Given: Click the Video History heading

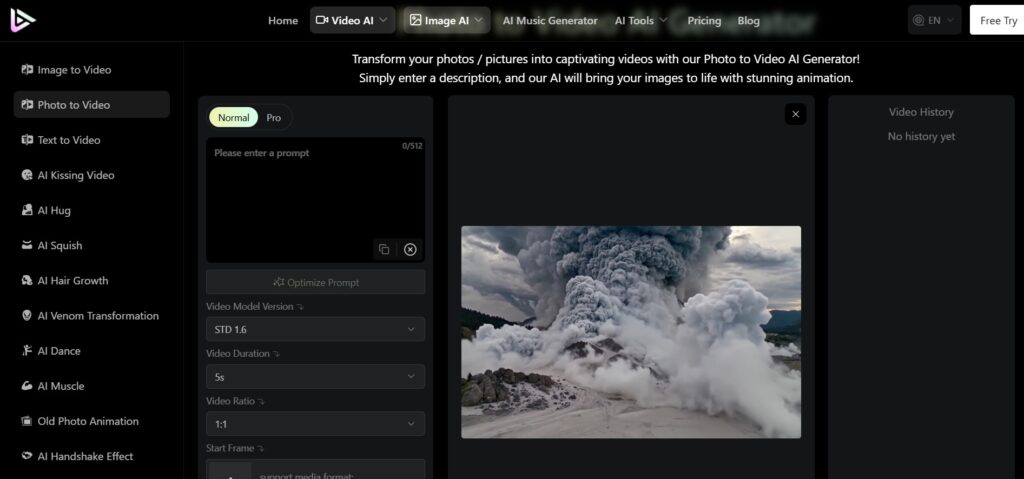Looking at the screenshot, I should coord(921,112).
